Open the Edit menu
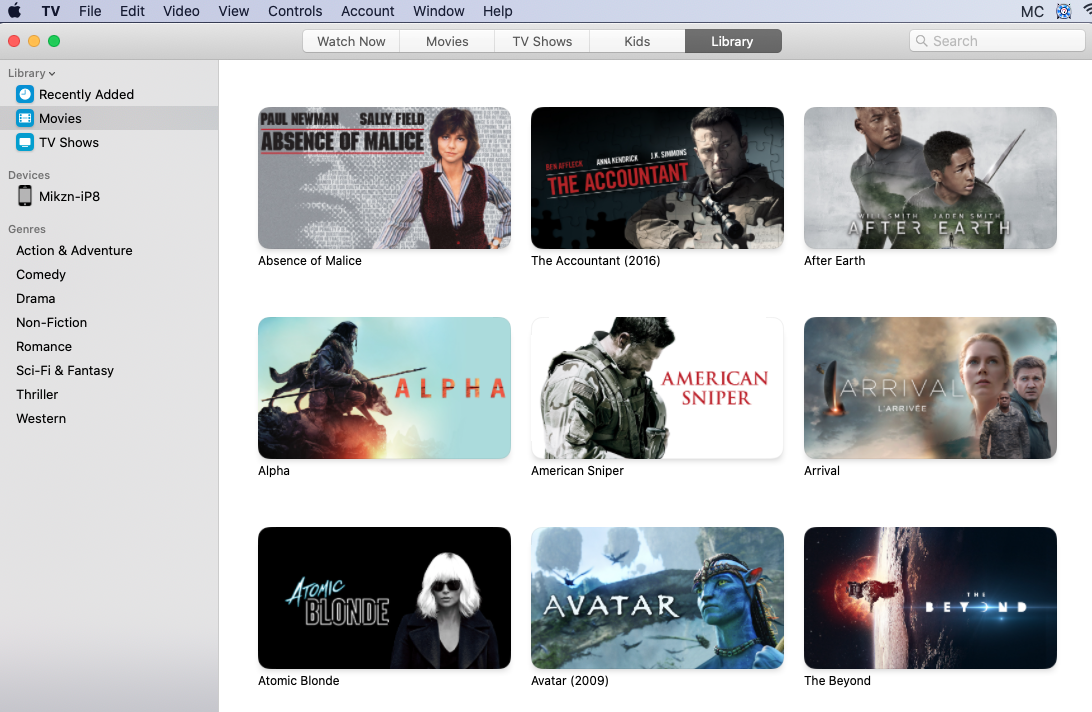Viewport: 1092px width, 712px height. pyautogui.click(x=132, y=11)
